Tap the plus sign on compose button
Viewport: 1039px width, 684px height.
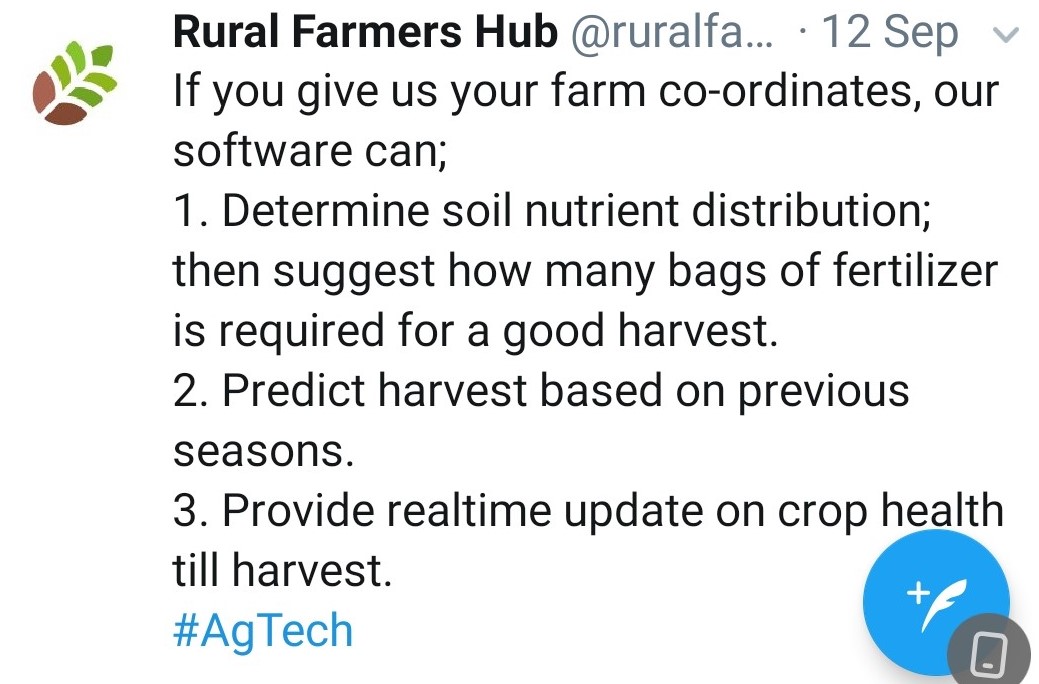[917, 592]
